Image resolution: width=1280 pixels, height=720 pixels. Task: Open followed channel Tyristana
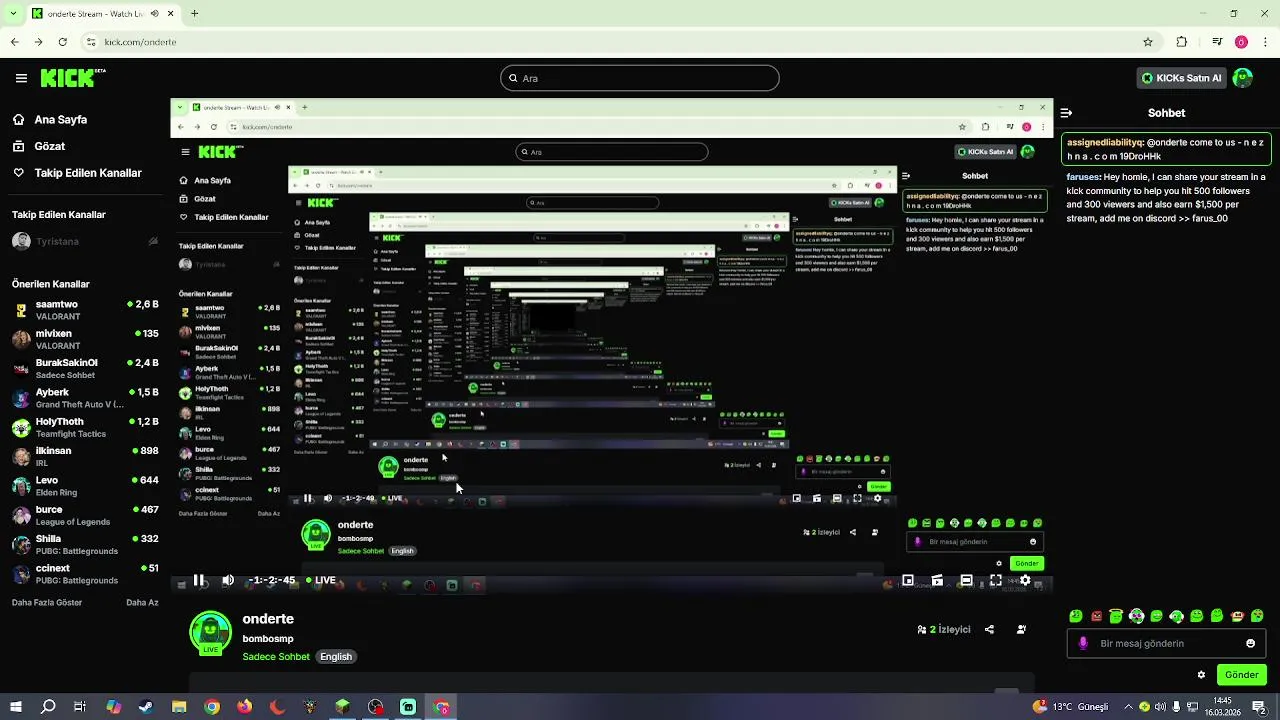[85, 241]
